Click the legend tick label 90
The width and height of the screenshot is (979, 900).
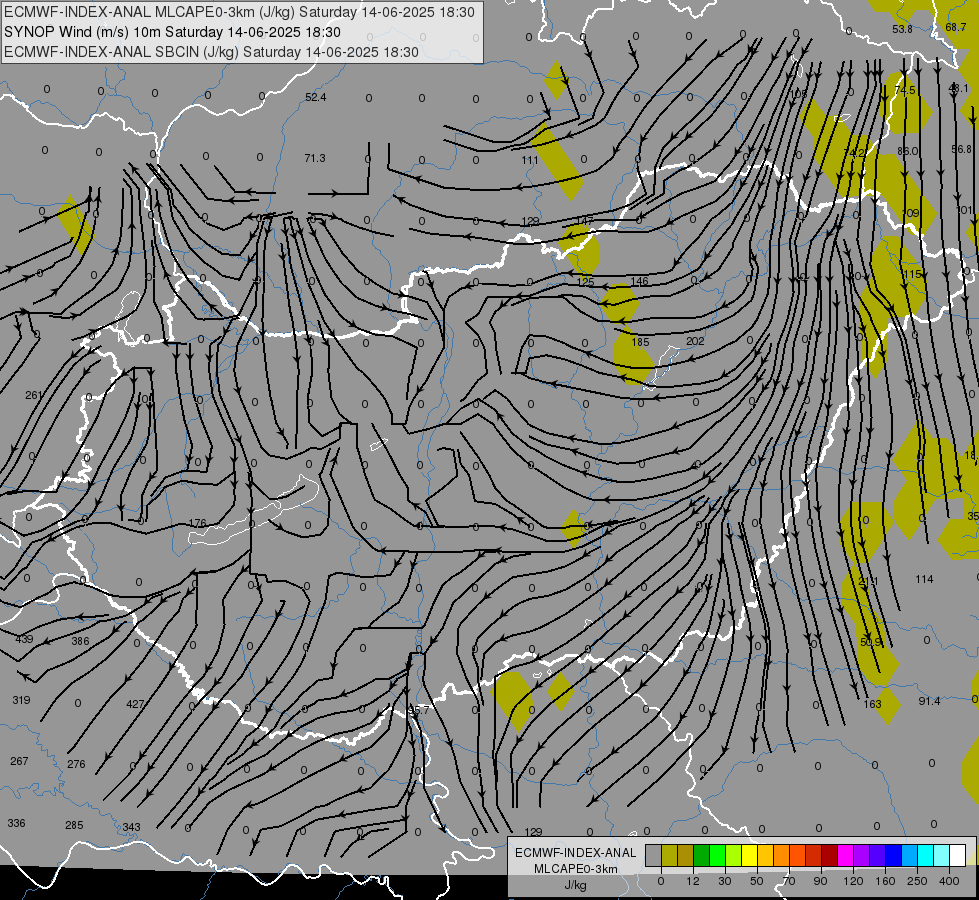point(820,881)
